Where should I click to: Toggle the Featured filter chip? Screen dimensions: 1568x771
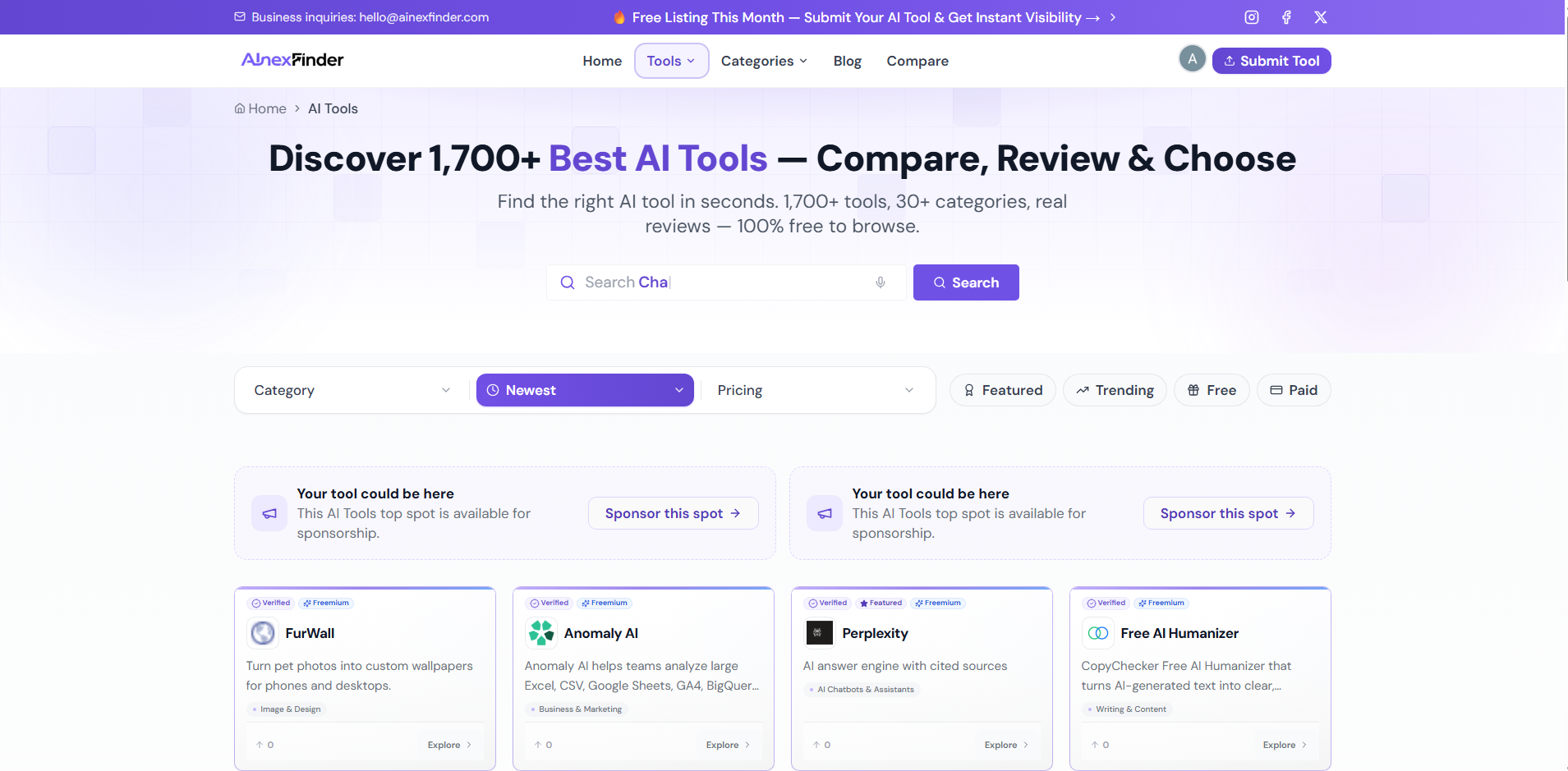(x=1003, y=390)
